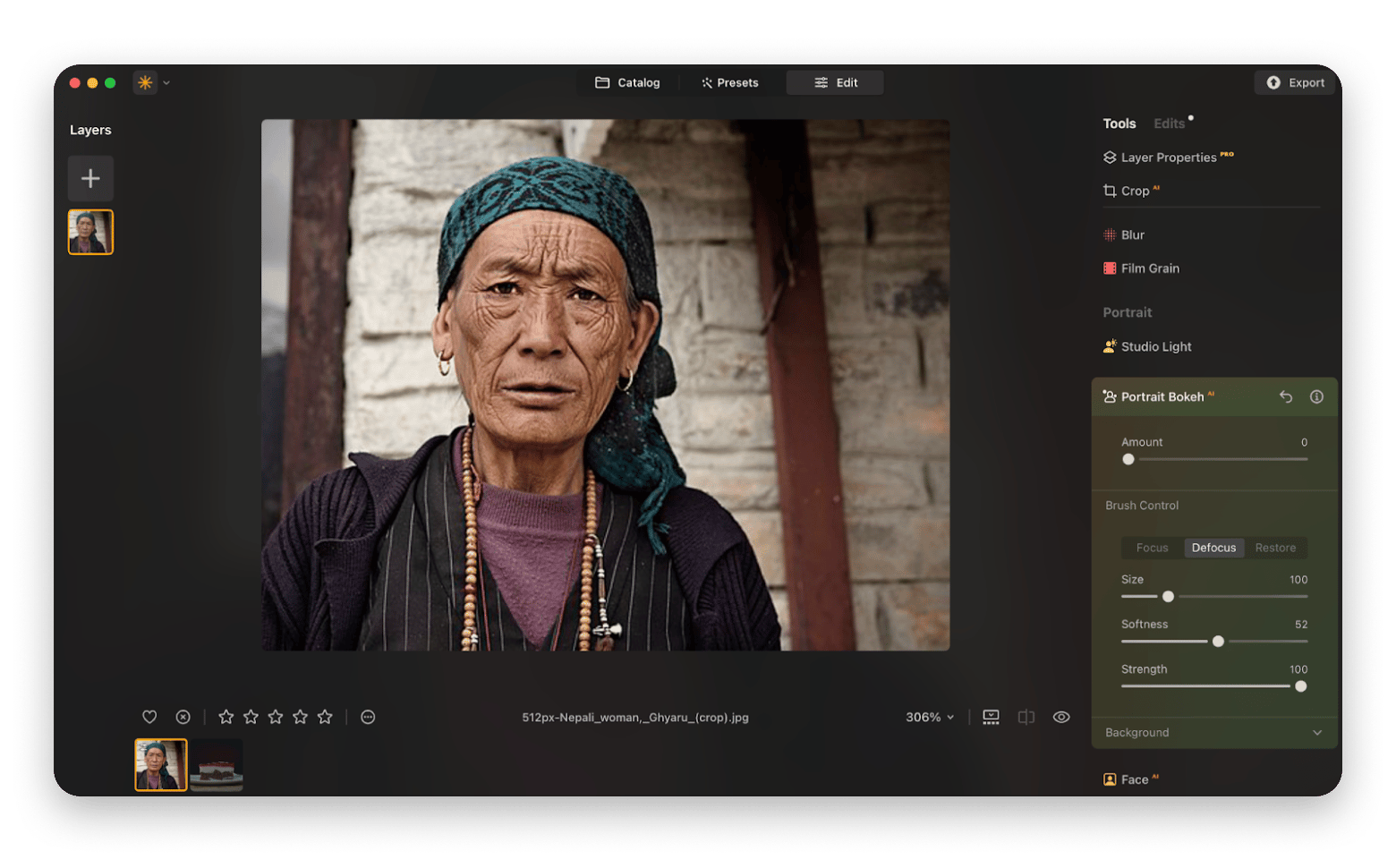The width and height of the screenshot is (1396, 868).
Task: Switch to the Presets tab
Action: click(x=729, y=82)
